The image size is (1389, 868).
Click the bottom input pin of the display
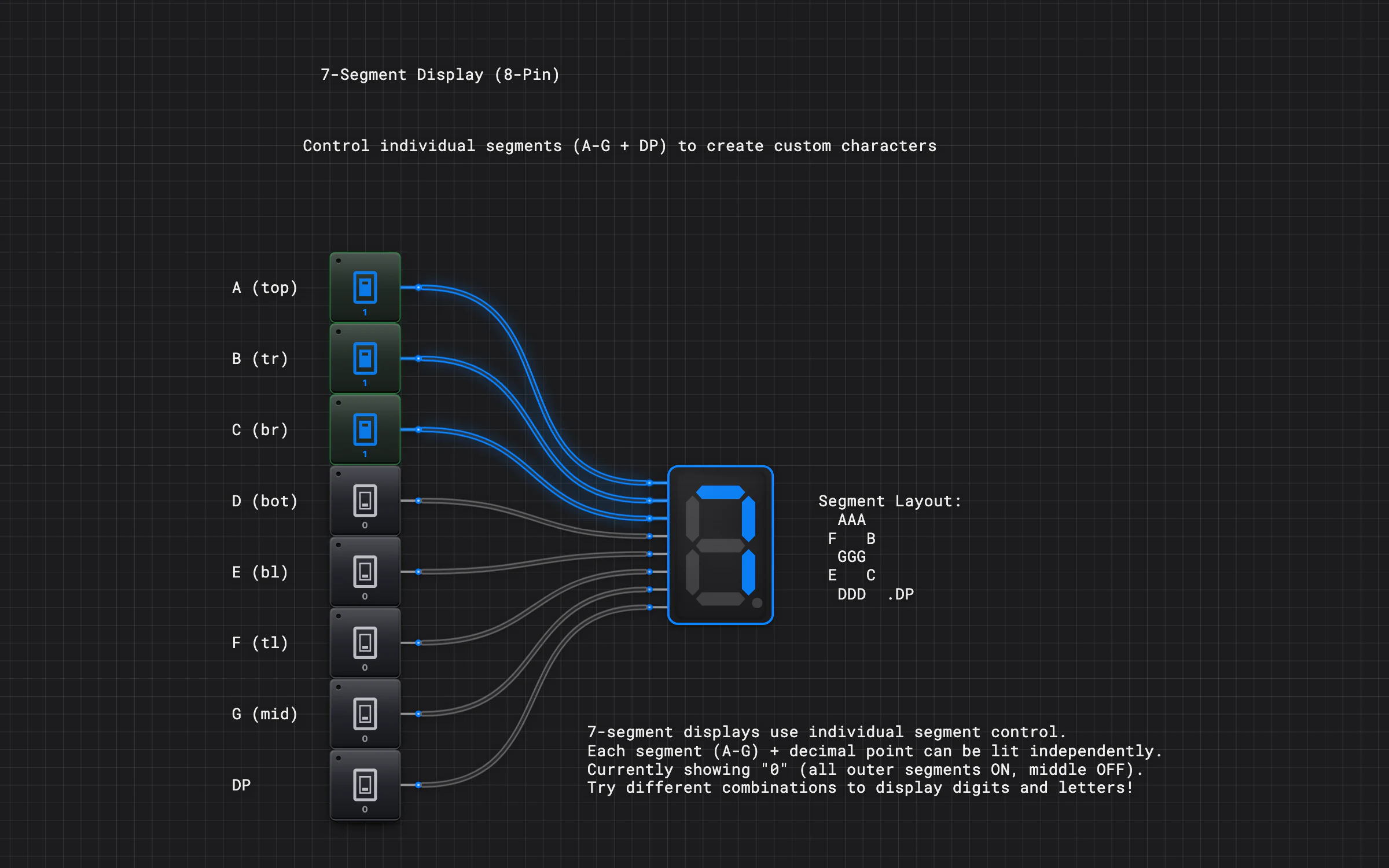point(650,607)
